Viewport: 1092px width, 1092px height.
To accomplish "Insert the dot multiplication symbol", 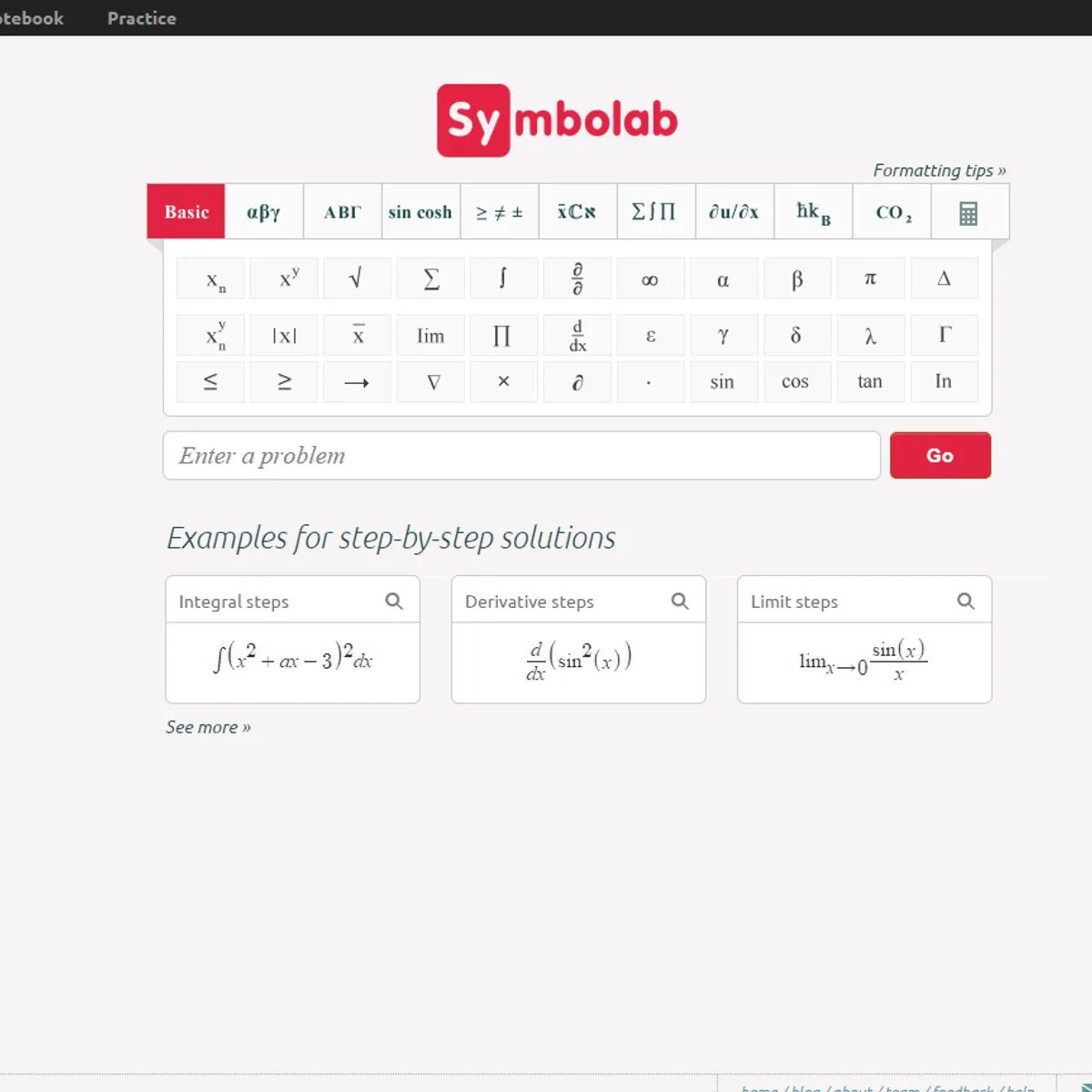I will (650, 382).
